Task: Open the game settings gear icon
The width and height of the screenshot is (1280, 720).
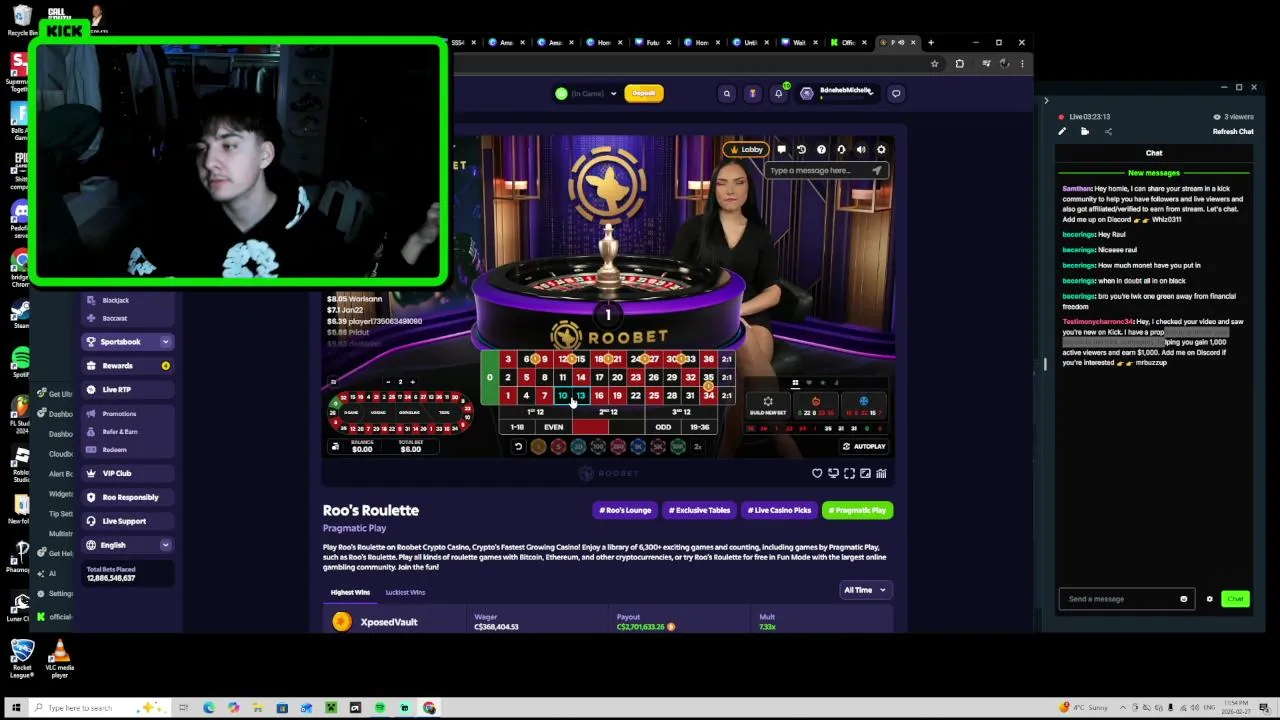Action: click(881, 149)
